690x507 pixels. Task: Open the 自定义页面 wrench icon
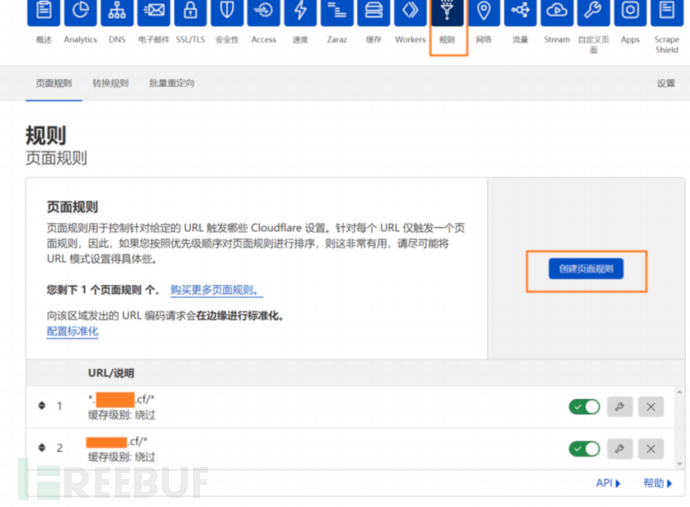(x=594, y=12)
